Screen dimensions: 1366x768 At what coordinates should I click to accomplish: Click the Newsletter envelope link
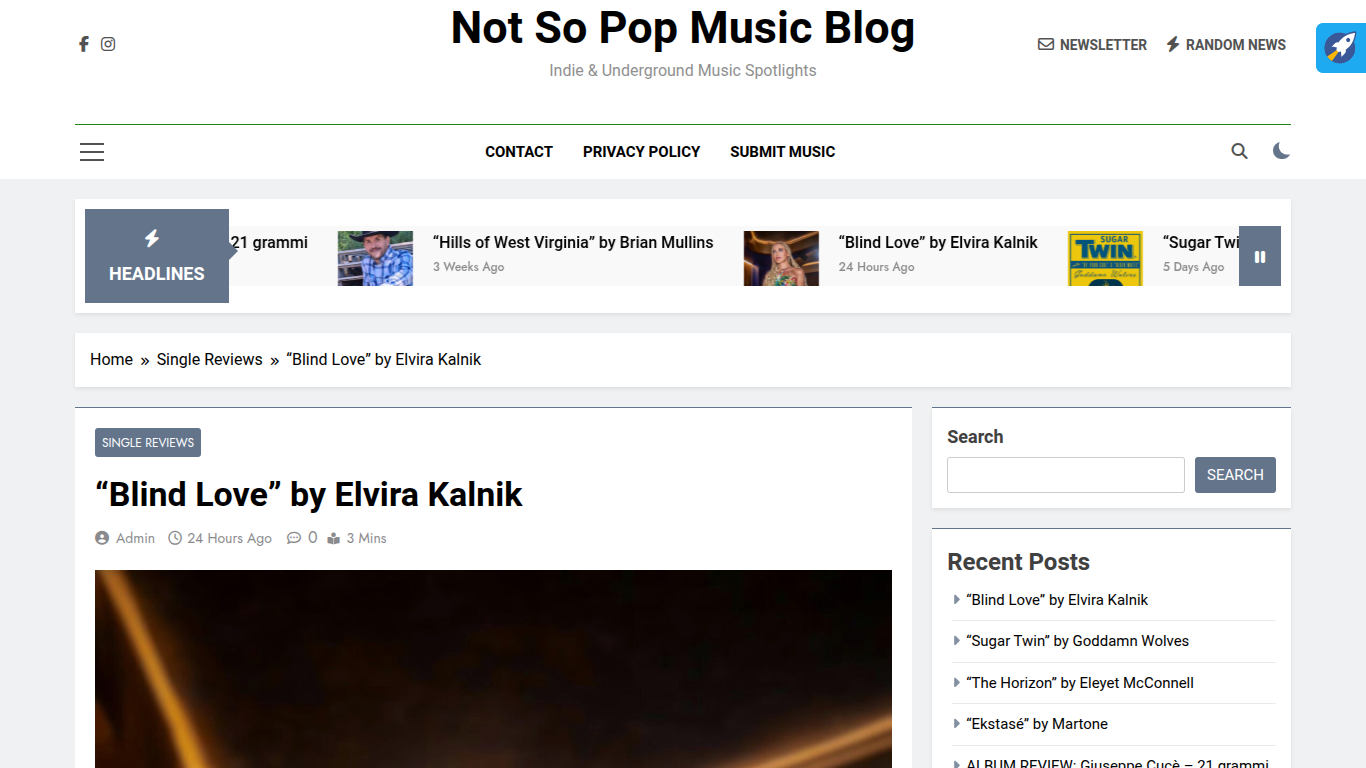[x=1092, y=45]
